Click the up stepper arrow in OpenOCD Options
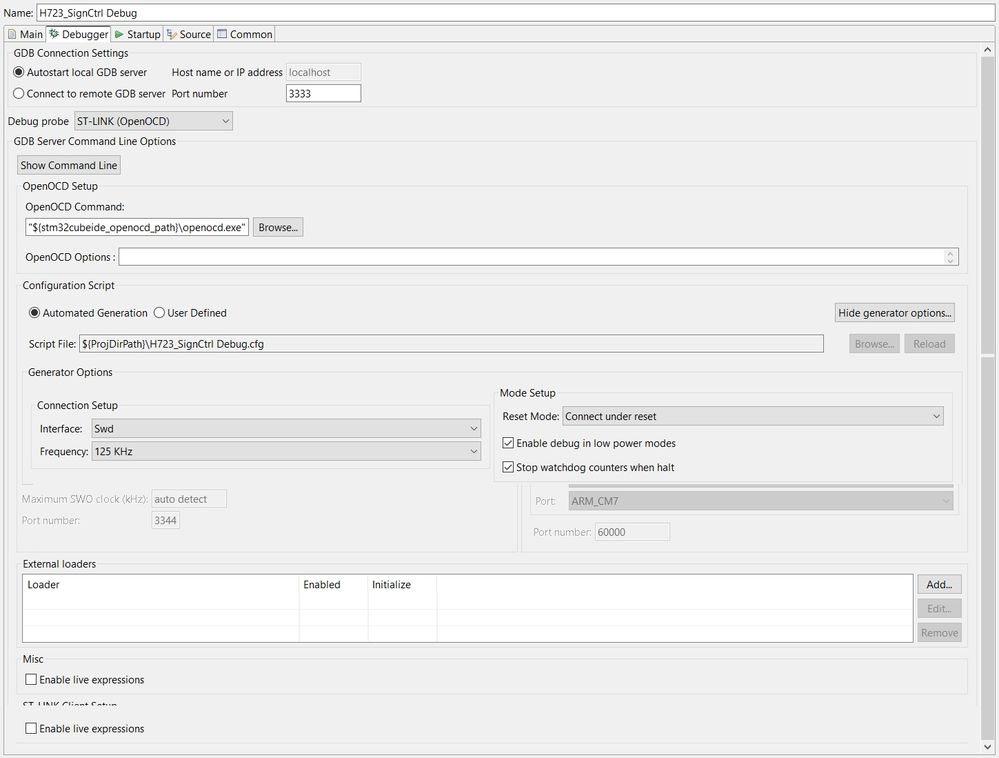This screenshot has height=758, width=999. point(950,252)
